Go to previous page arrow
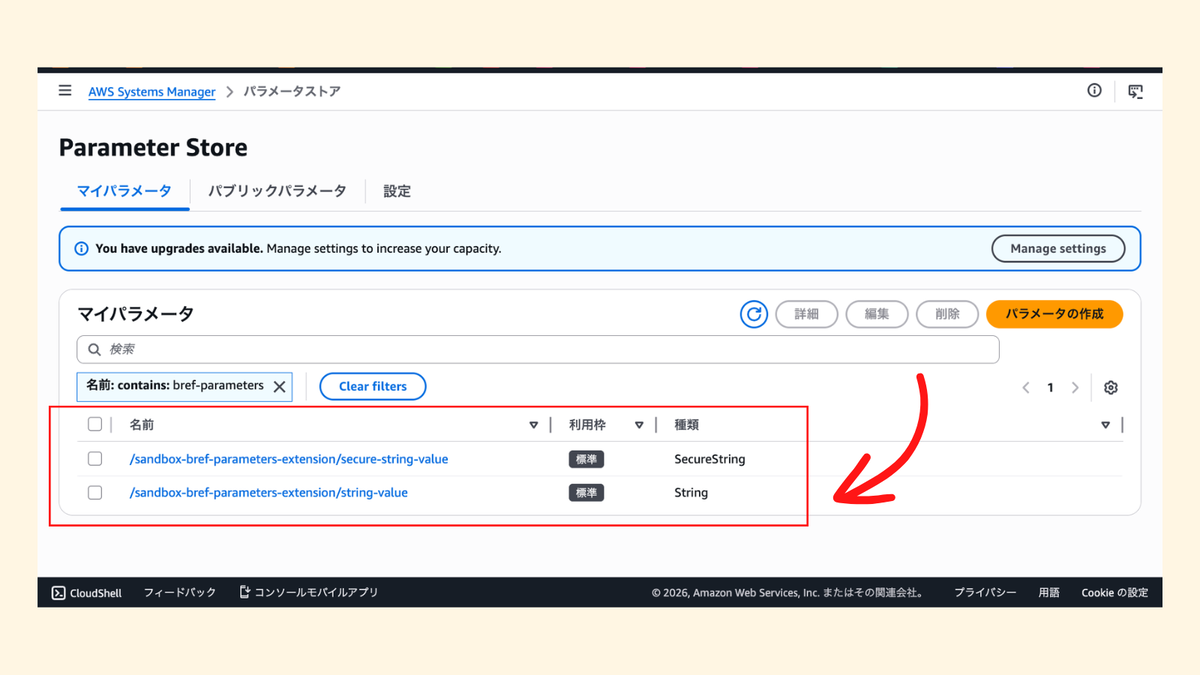The width and height of the screenshot is (1200, 675). pyautogui.click(x=1025, y=388)
